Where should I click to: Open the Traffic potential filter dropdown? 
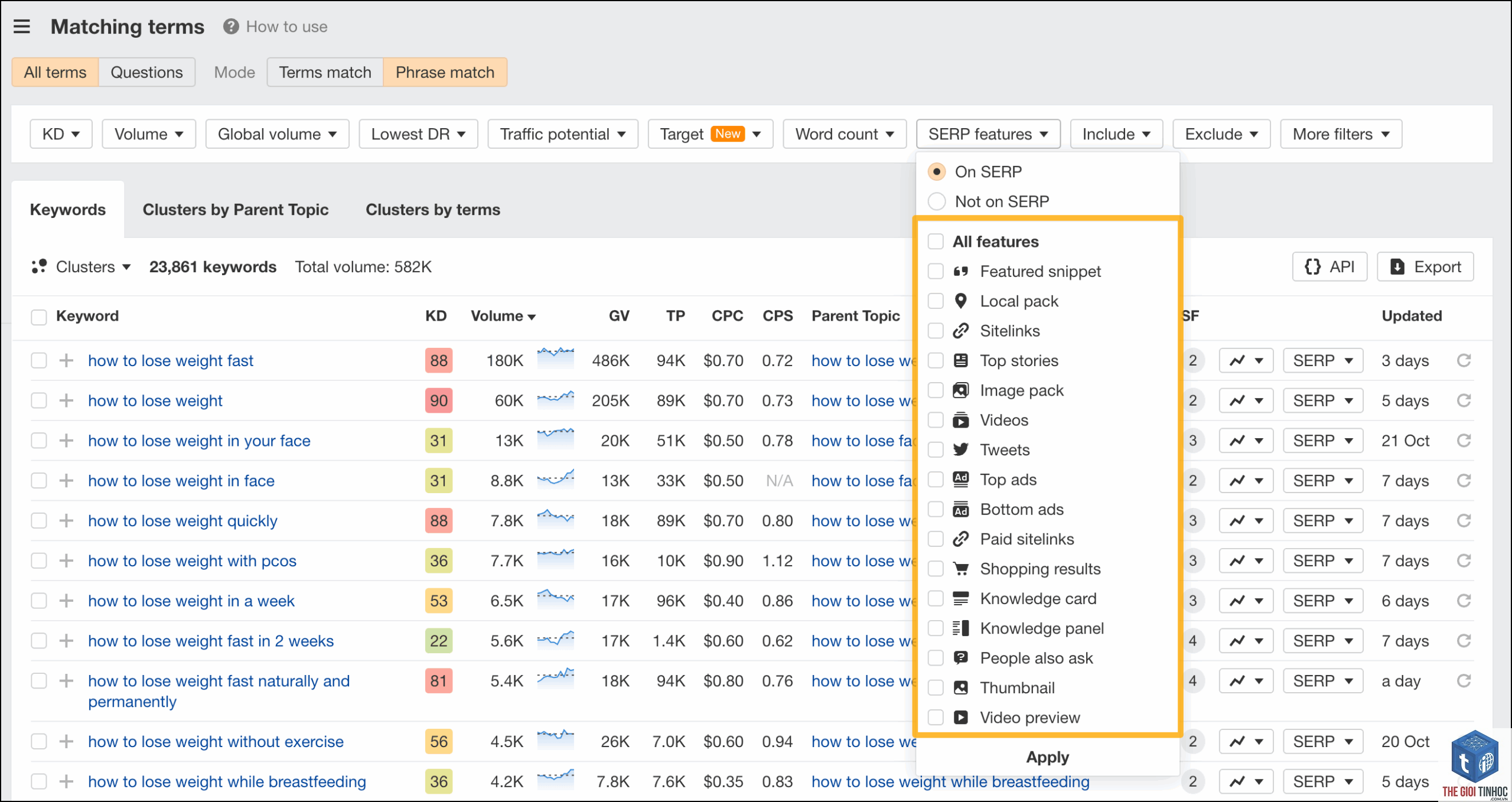pyautogui.click(x=563, y=134)
